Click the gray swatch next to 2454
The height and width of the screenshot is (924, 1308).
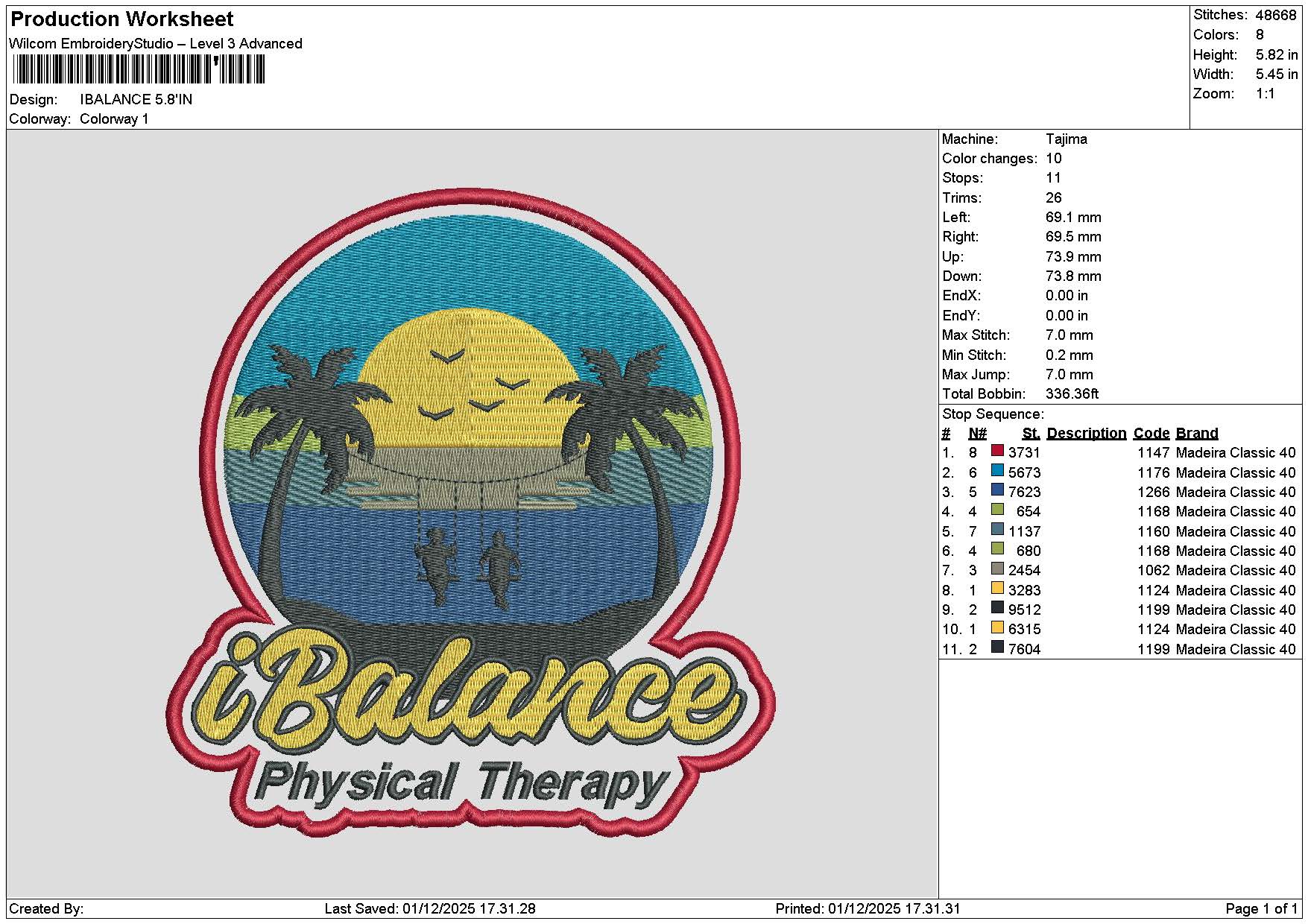coord(997,569)
